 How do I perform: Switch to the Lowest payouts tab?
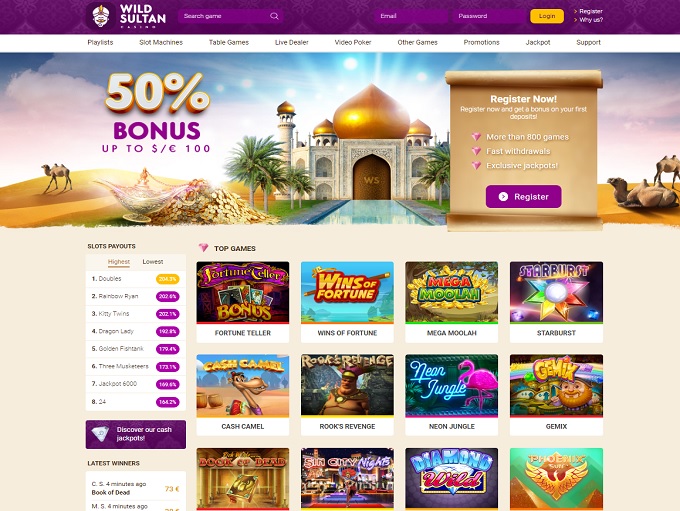tap(153, 262)
